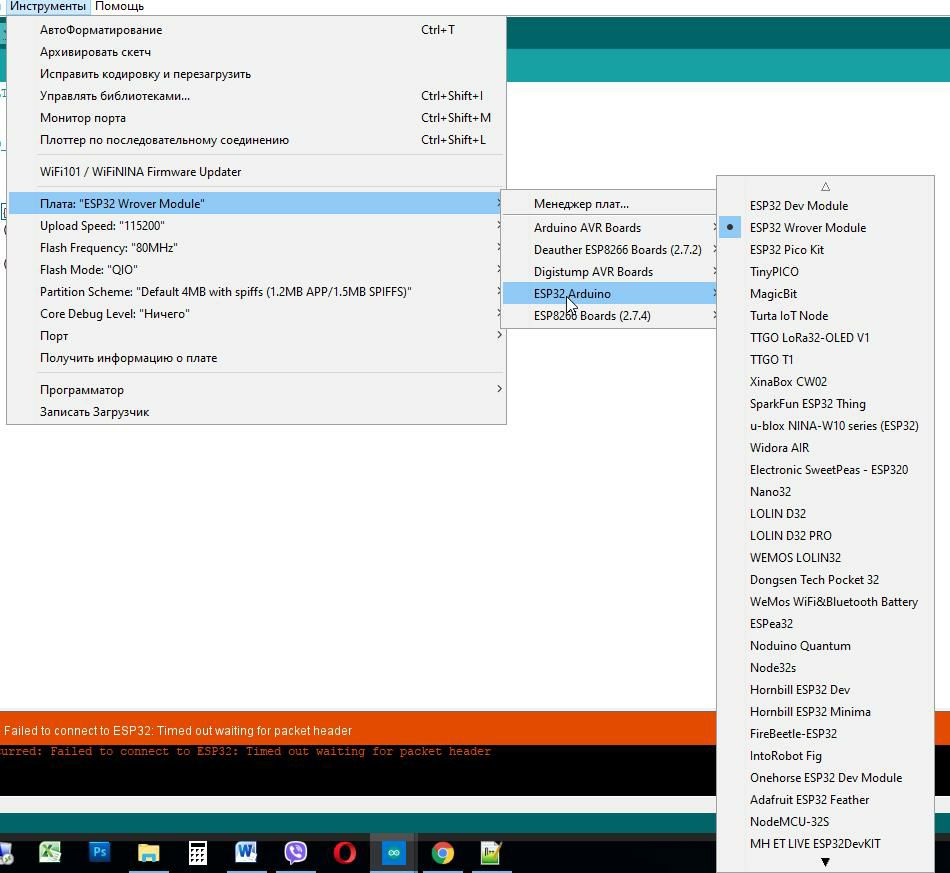
Task: Select Turta IoT Node board
Action: [825, 316]
